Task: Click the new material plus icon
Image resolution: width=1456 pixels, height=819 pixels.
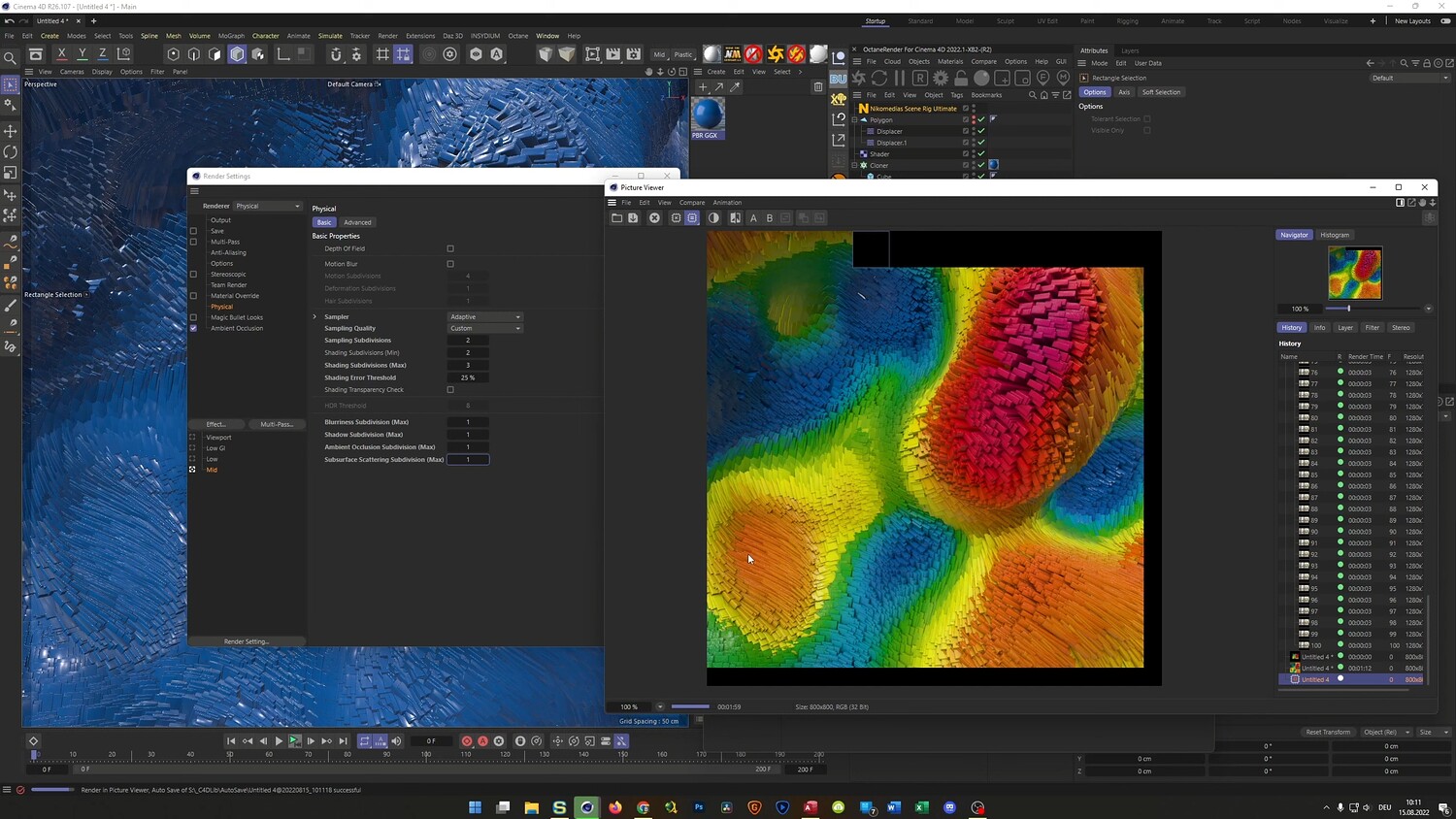Action: pos(703,87)
